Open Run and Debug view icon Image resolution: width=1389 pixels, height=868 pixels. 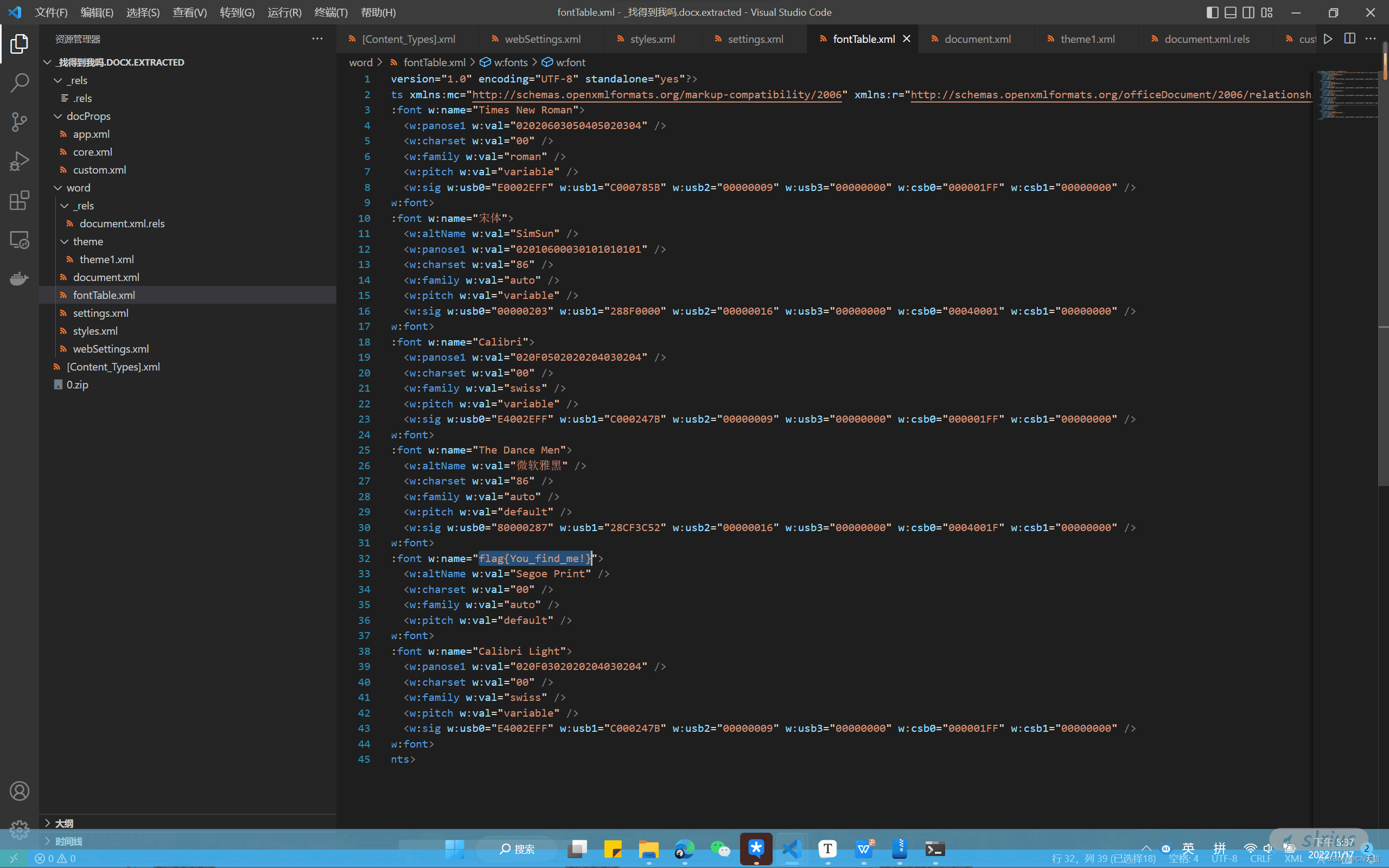[x=20, y=161]
